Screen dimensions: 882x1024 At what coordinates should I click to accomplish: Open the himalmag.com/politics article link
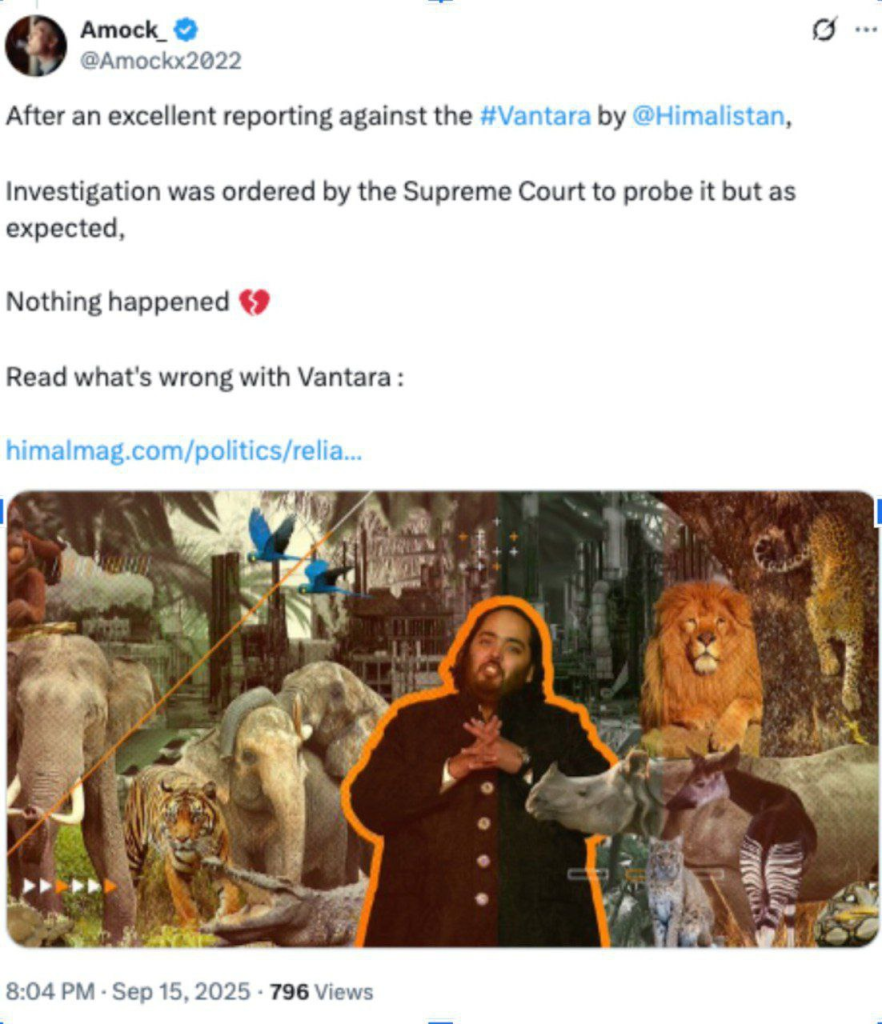pos(183,451)
